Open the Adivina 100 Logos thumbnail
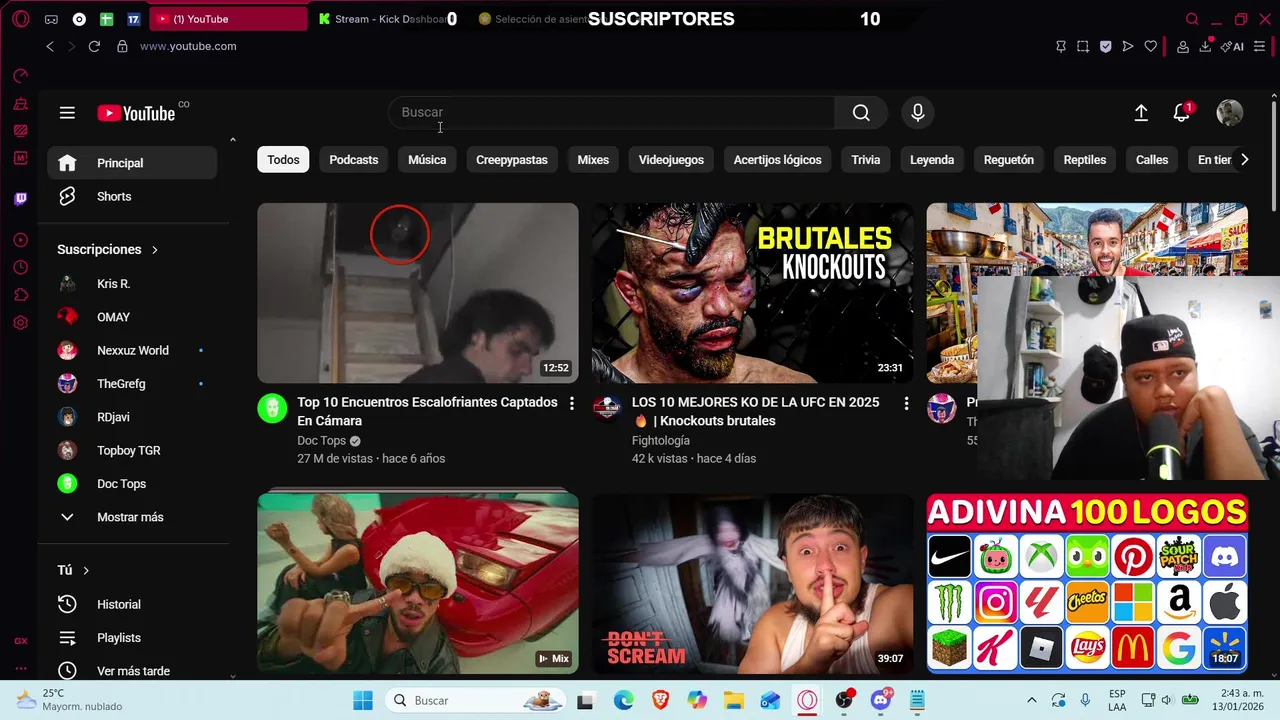 [1087, 583]
